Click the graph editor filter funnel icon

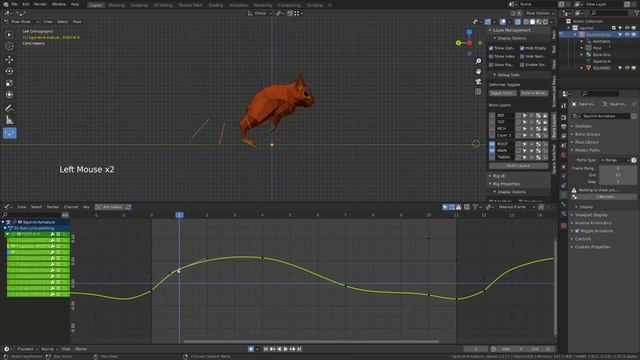click(x=475, y=207)
